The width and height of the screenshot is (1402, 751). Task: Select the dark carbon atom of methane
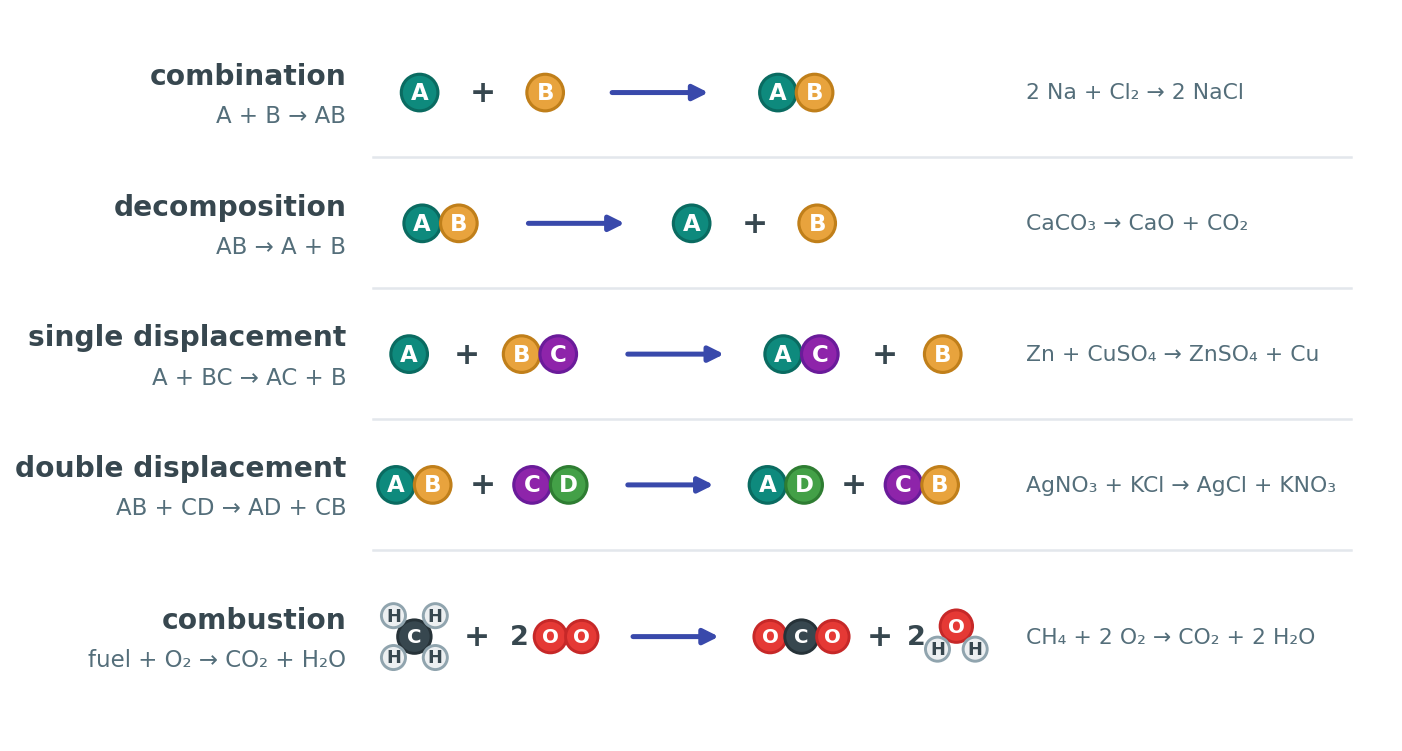(414, 637)
